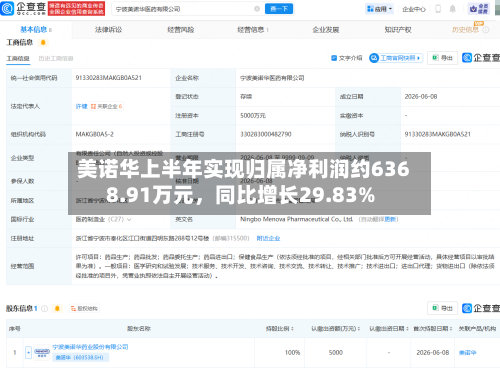Open info icon beside 股东信息
500x368 pixels.
click(44, 309)
